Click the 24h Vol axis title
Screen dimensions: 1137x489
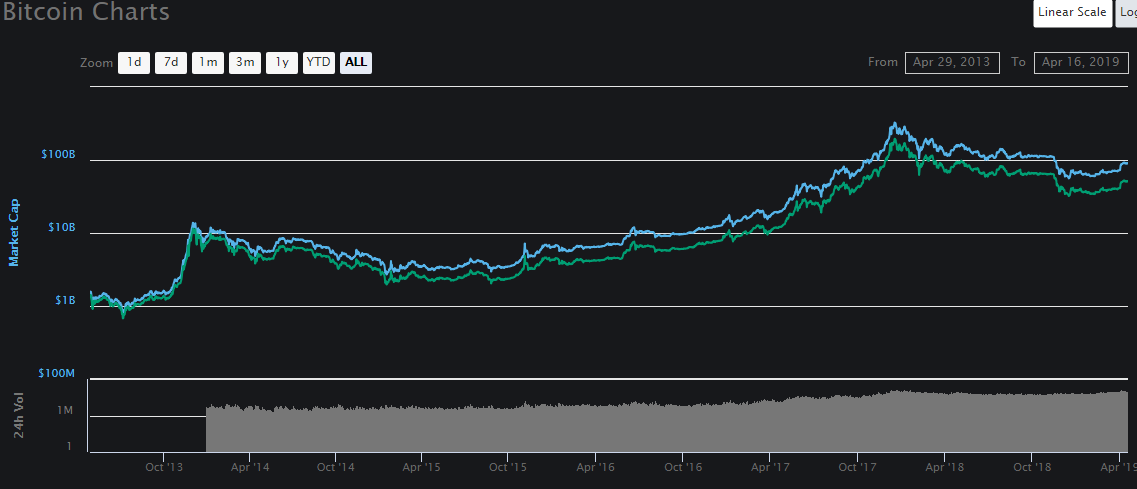[20, 415]
